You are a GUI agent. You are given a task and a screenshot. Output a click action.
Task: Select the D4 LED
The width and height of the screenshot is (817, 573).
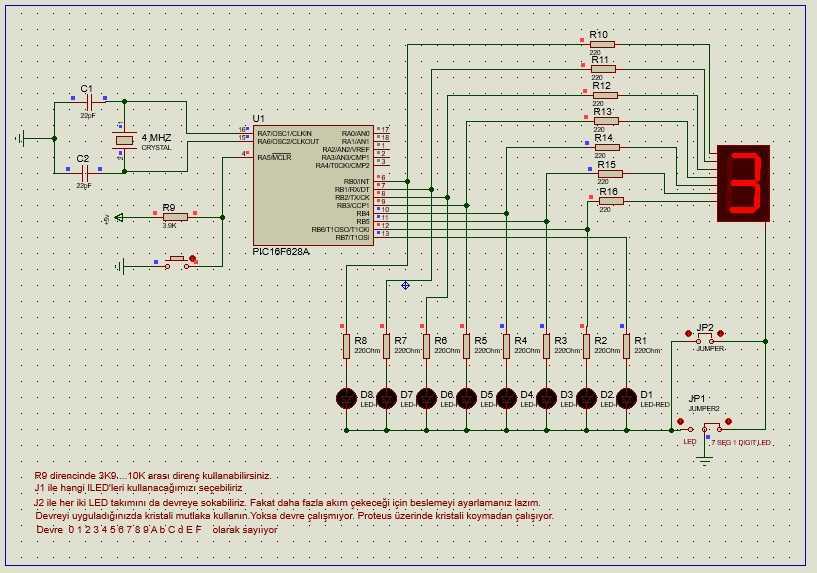tap(506, 397)
